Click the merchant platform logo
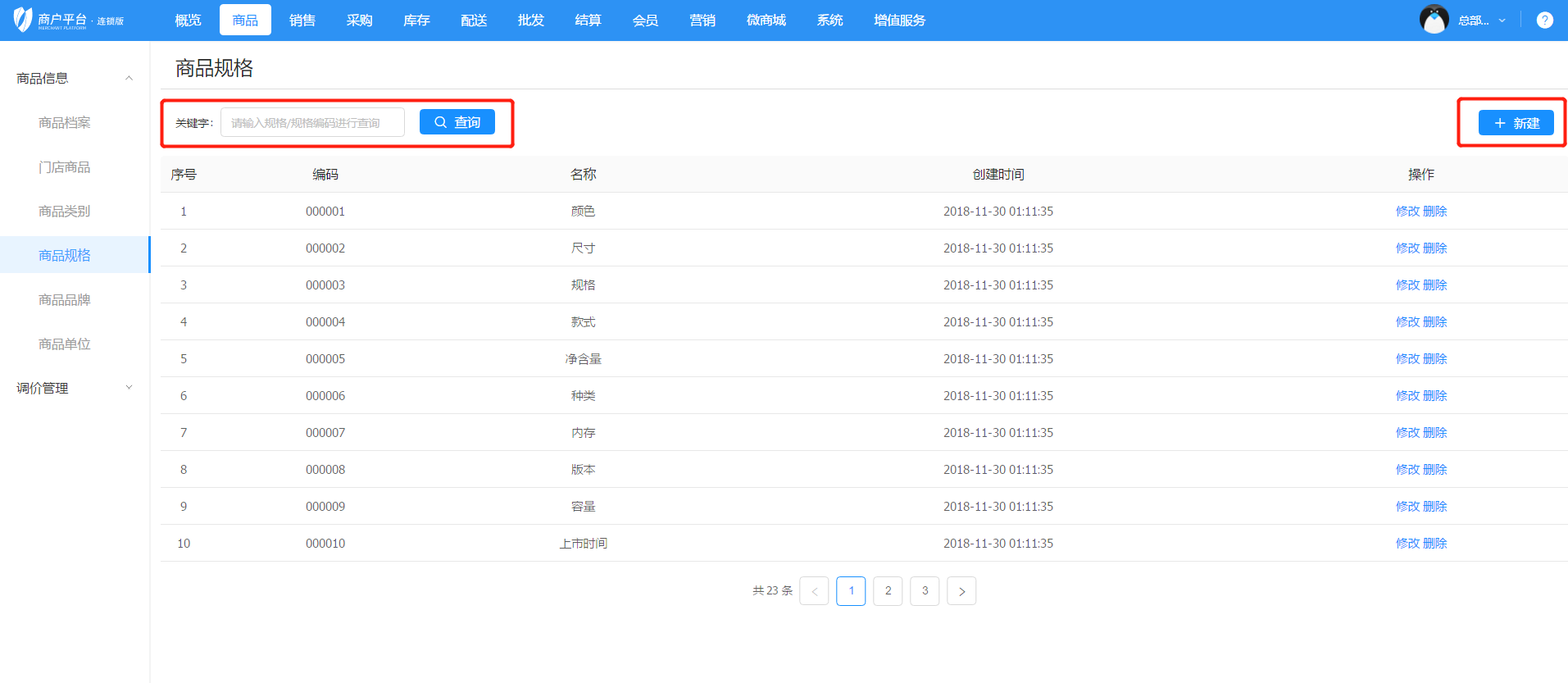 [x=68, y=20]
